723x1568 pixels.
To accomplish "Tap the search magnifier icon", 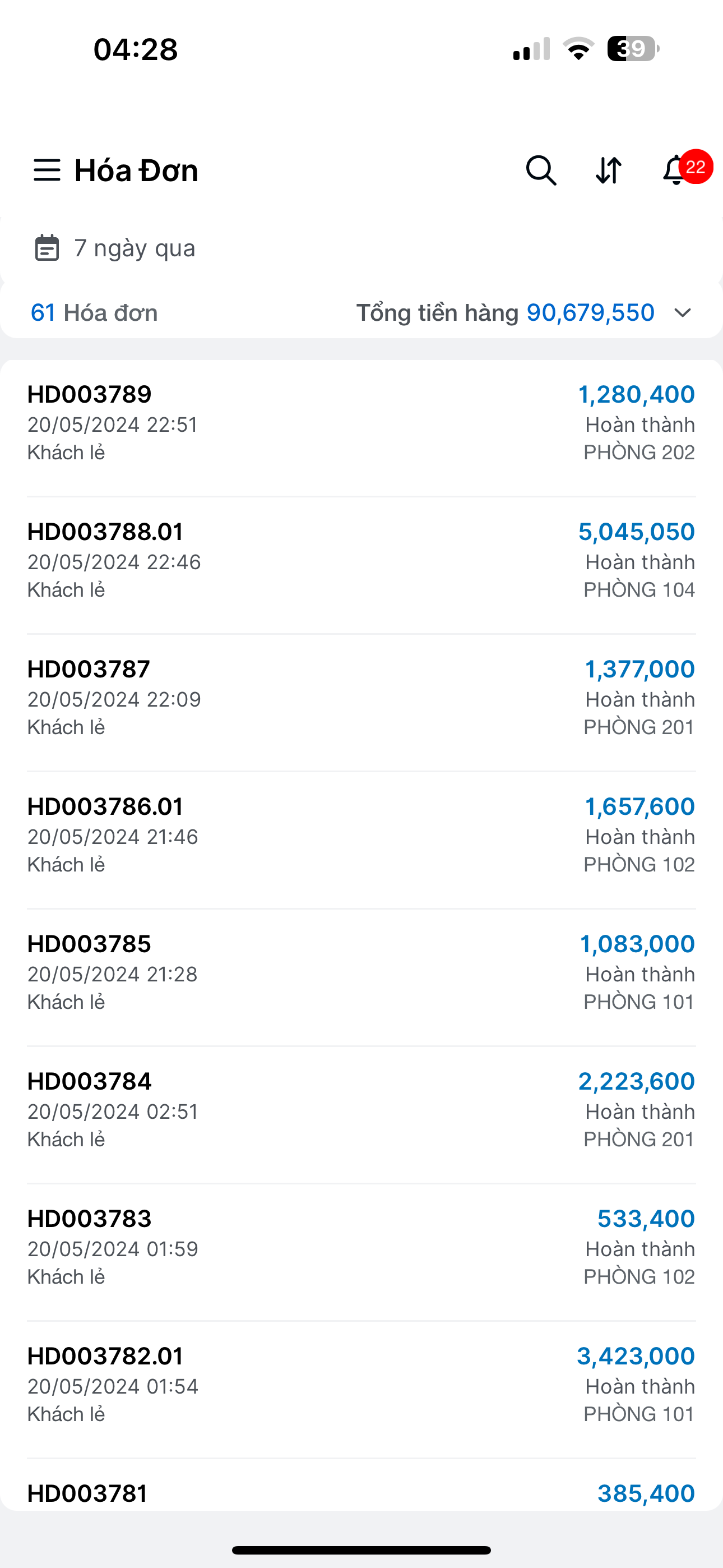I will pos(540,170).
